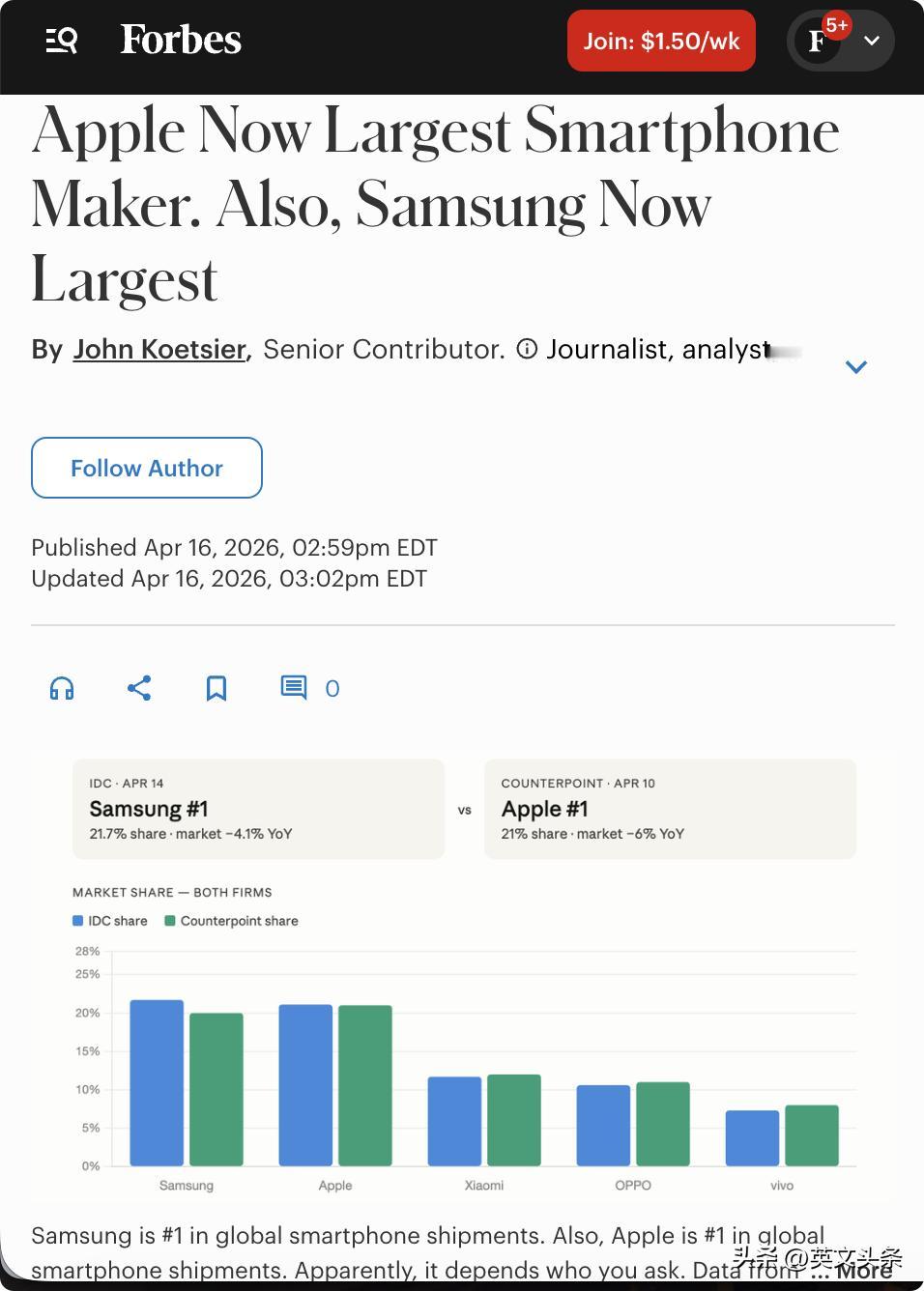The image size is (924, 1291).
Task: Click the share icon
Action: coord(139,688)
